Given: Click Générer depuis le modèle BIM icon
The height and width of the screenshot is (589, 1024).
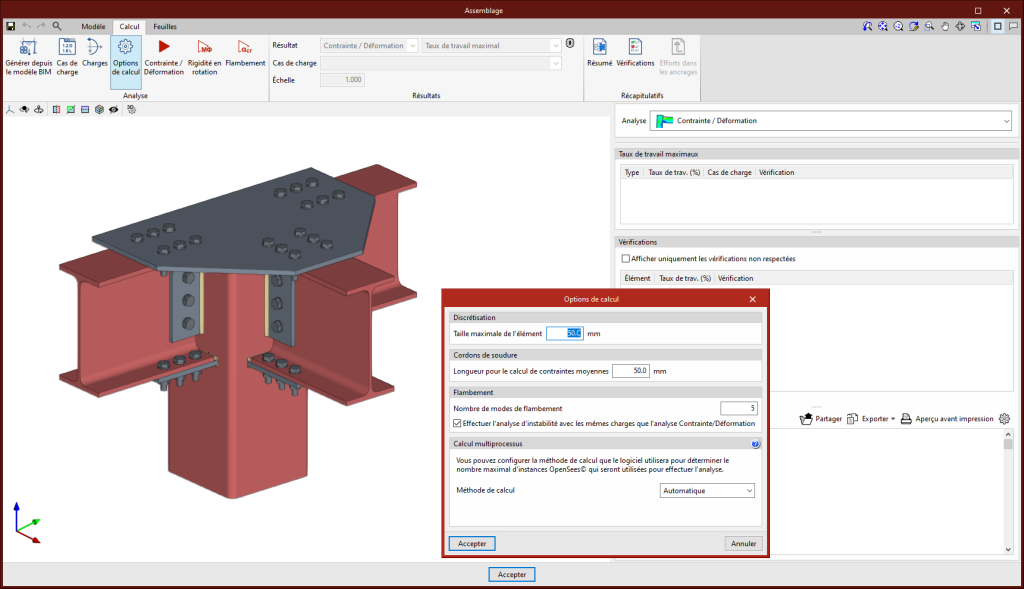Looking at the screenshot, I should click(x=28, y=55).
